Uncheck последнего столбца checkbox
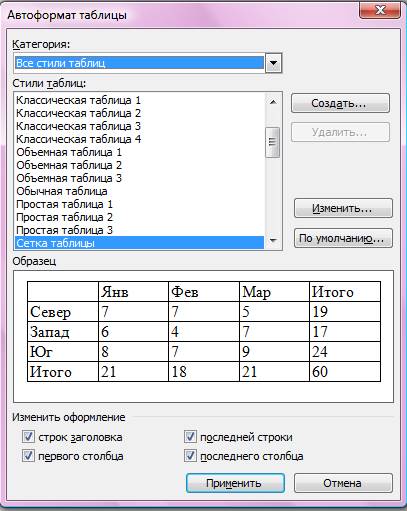This screenshot has width=407, height=511. [190, 456]
